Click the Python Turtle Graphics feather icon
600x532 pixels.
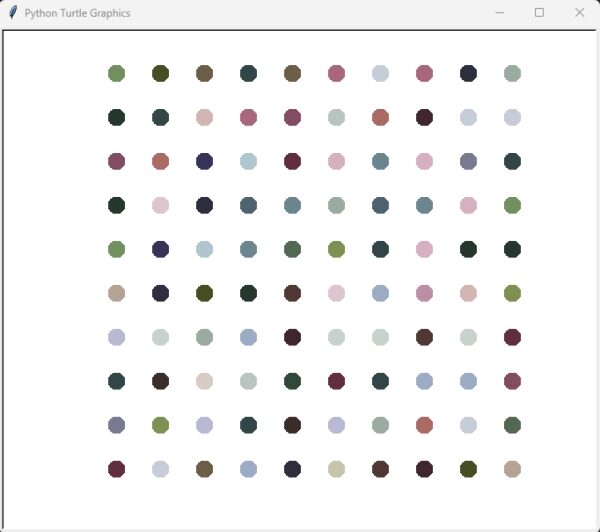[13, 13]
